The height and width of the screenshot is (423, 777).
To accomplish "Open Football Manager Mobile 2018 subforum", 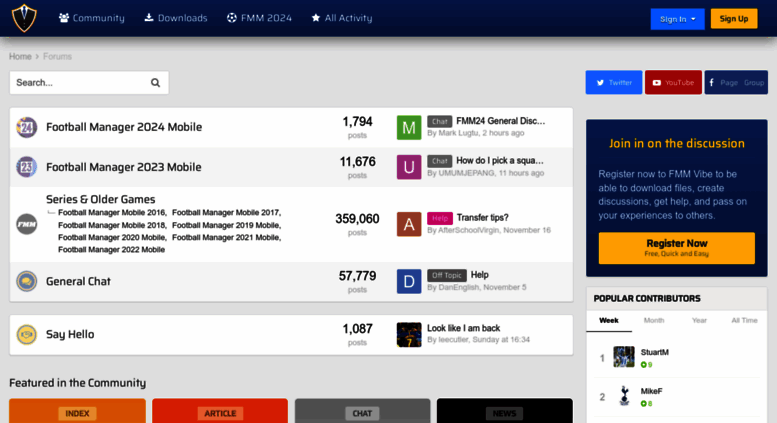I will [112, 225].
